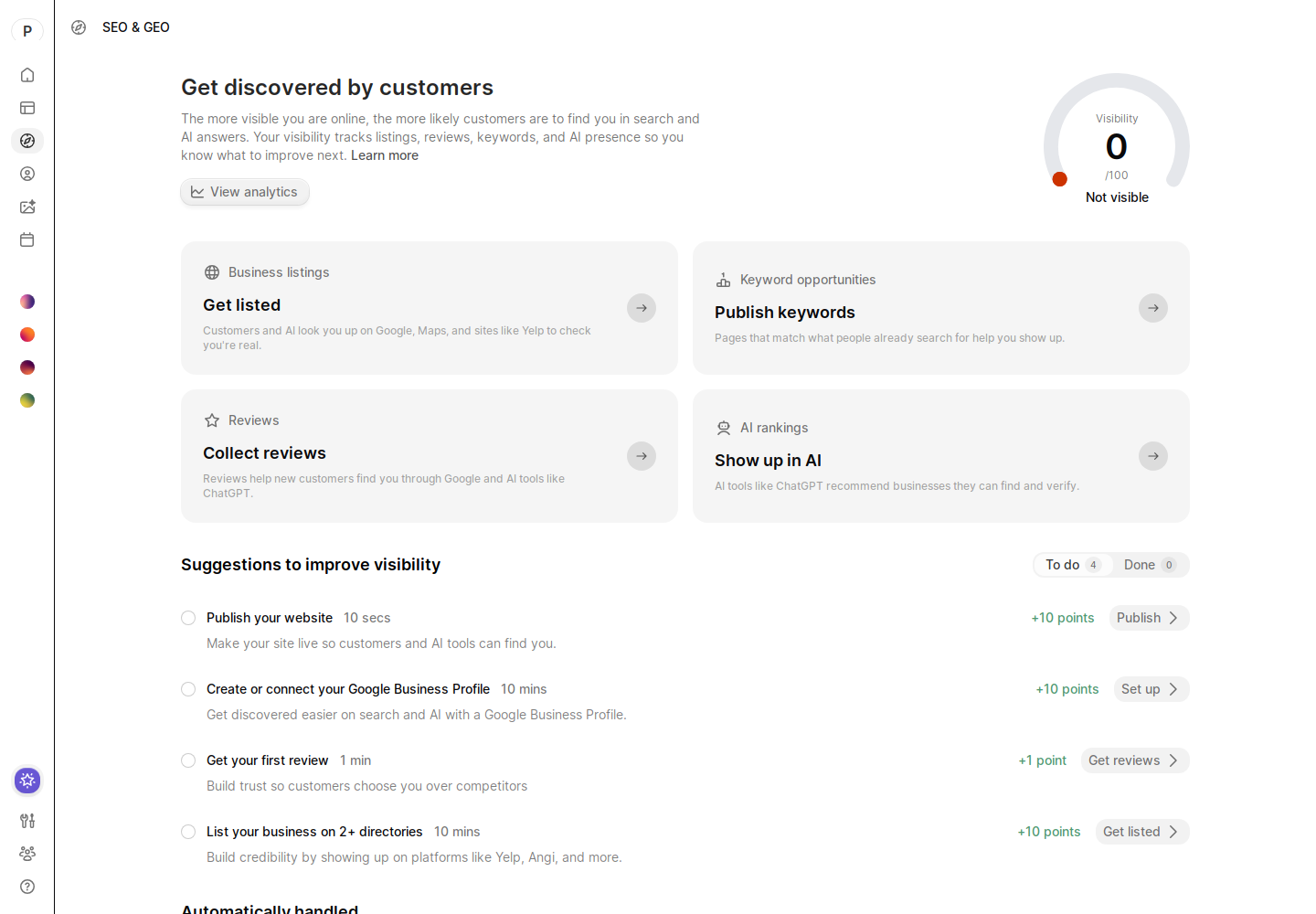This screenshot has width=1316, height=914.
Task: Click the Publish button with chevron
Action: point(1149,618)
